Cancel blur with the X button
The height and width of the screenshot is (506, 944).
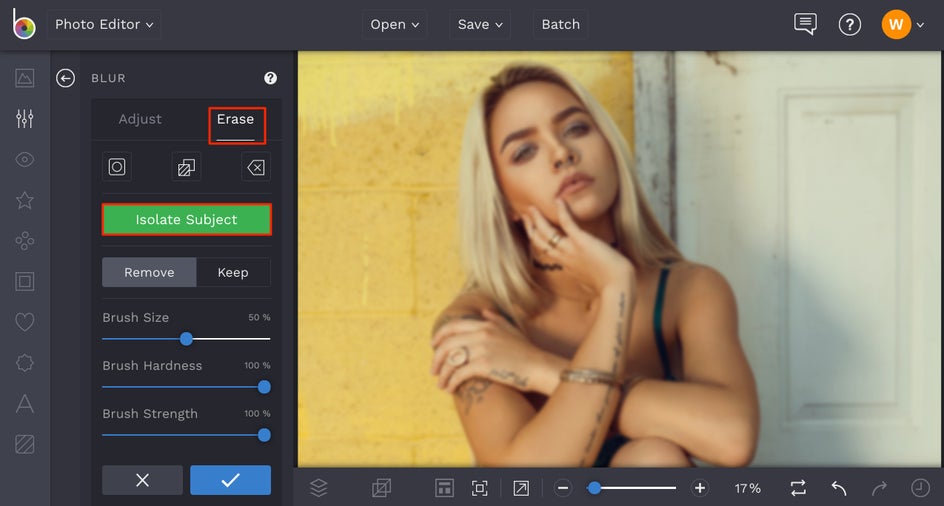point(143,480)
